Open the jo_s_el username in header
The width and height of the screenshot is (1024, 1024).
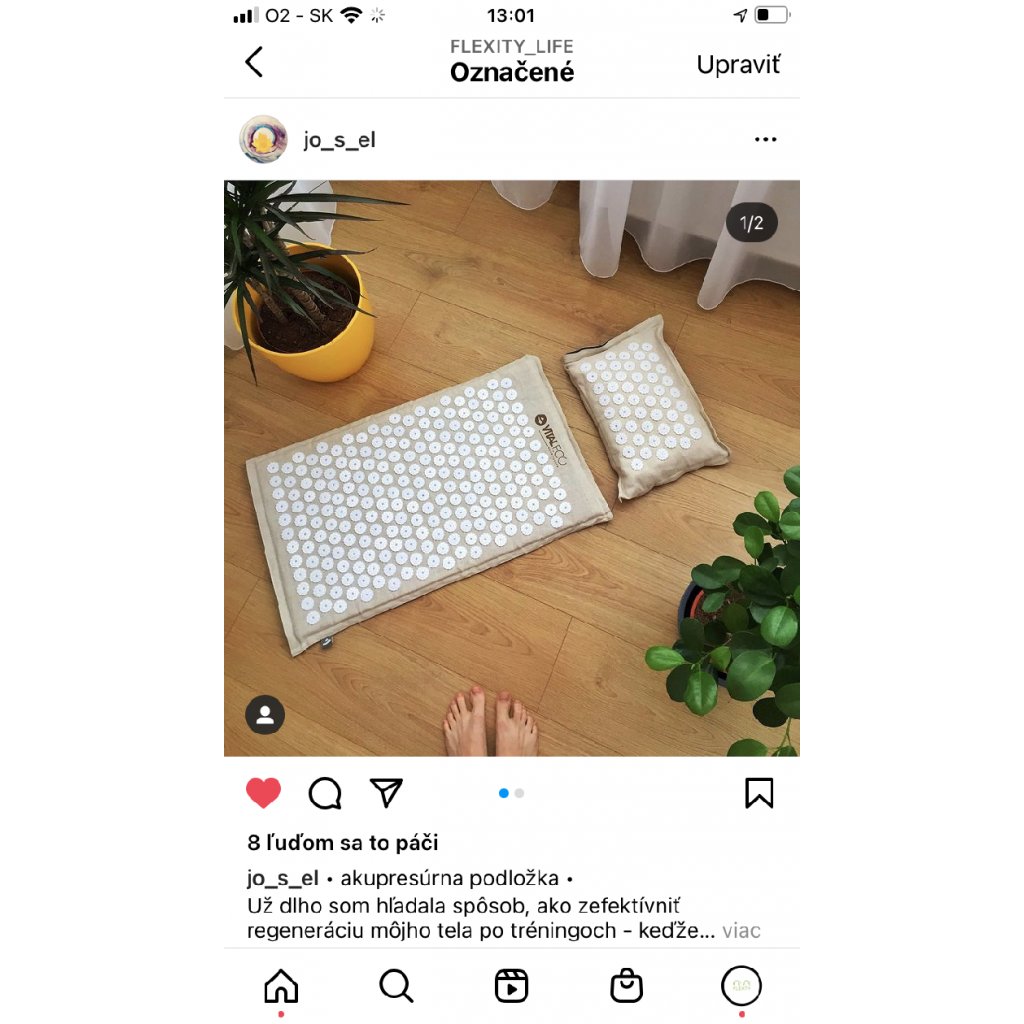(339, 140)
